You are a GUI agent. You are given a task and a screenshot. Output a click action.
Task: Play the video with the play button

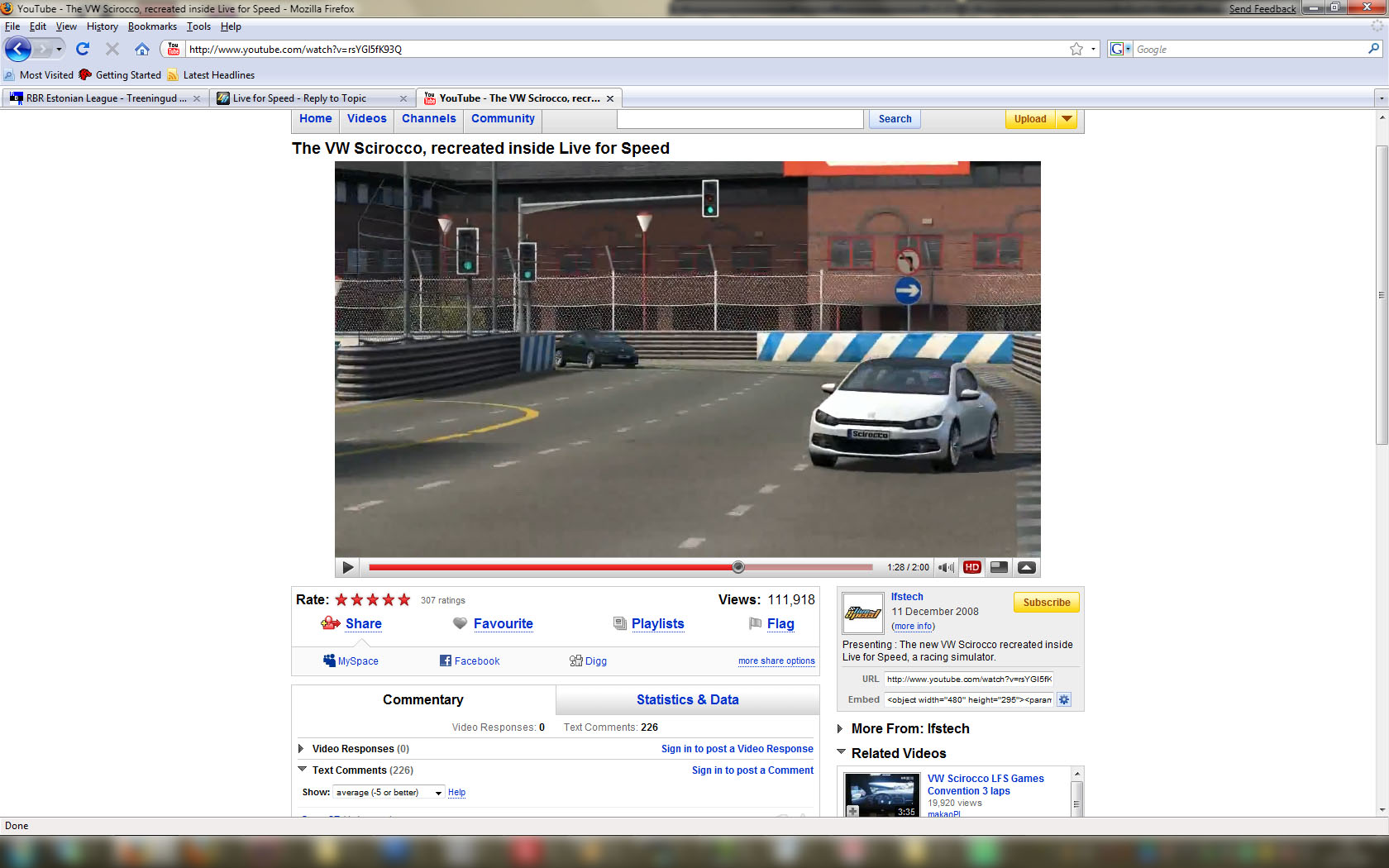pos(348,567)
